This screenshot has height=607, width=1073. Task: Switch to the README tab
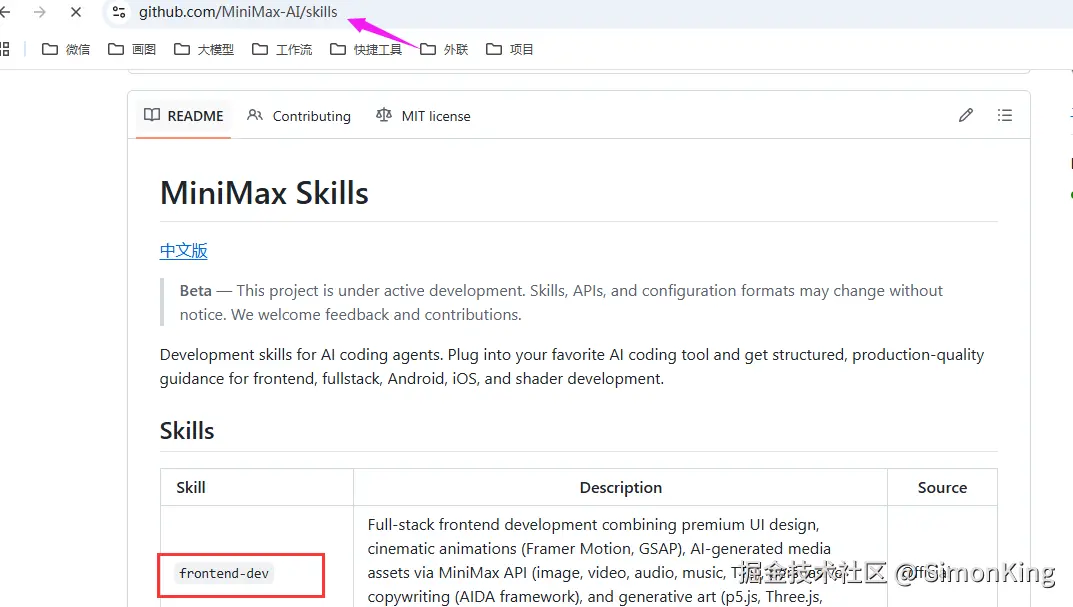(183, 116)
